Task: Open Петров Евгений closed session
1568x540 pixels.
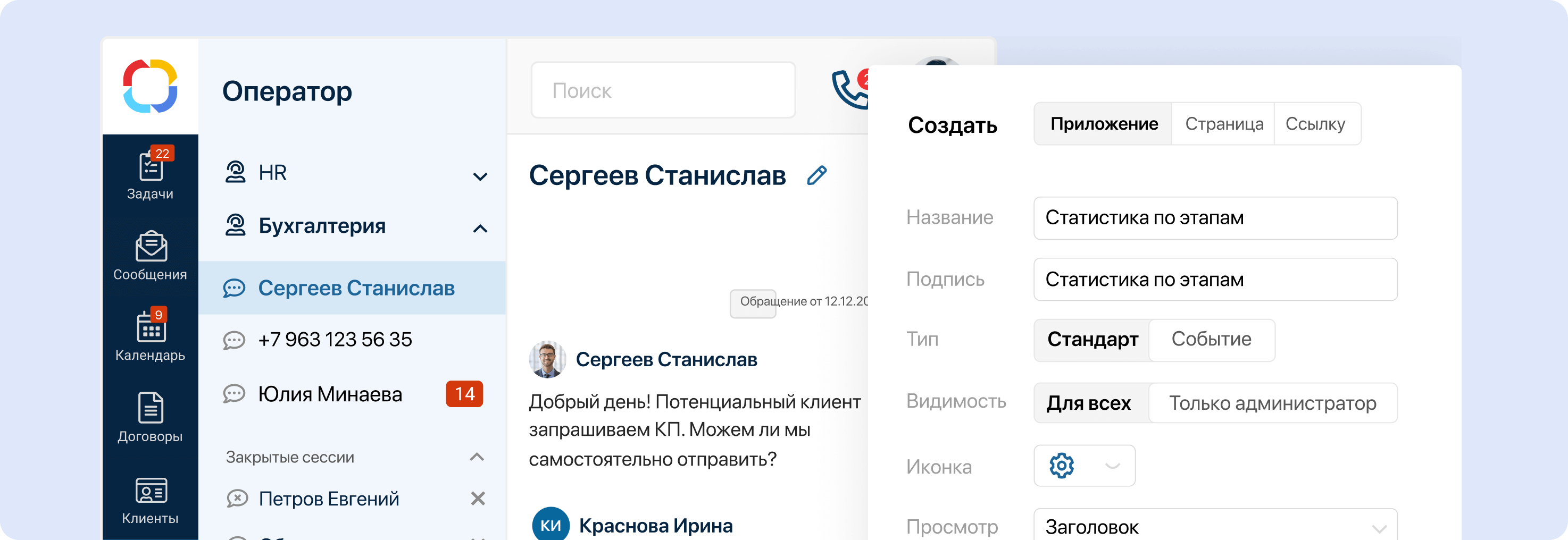Action: [x=329, y=499]
